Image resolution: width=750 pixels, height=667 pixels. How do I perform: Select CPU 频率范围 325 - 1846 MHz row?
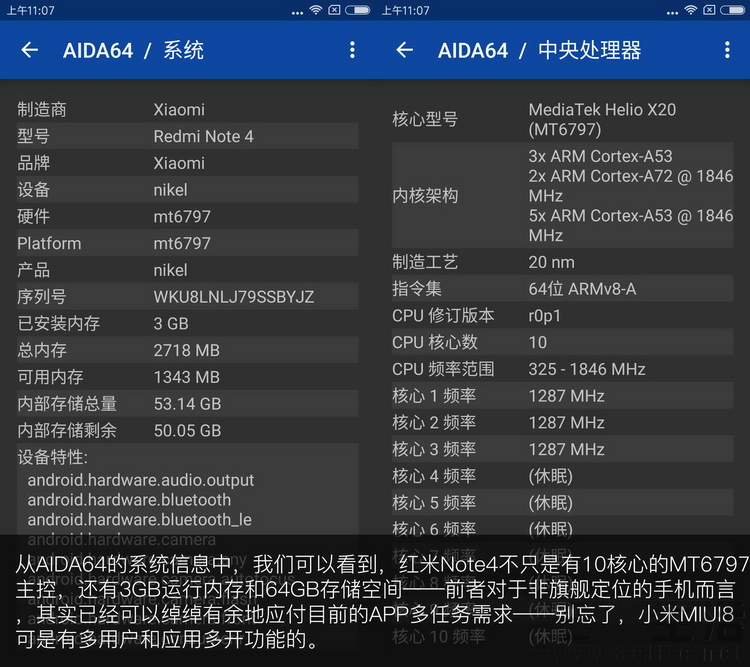point(562,369)
